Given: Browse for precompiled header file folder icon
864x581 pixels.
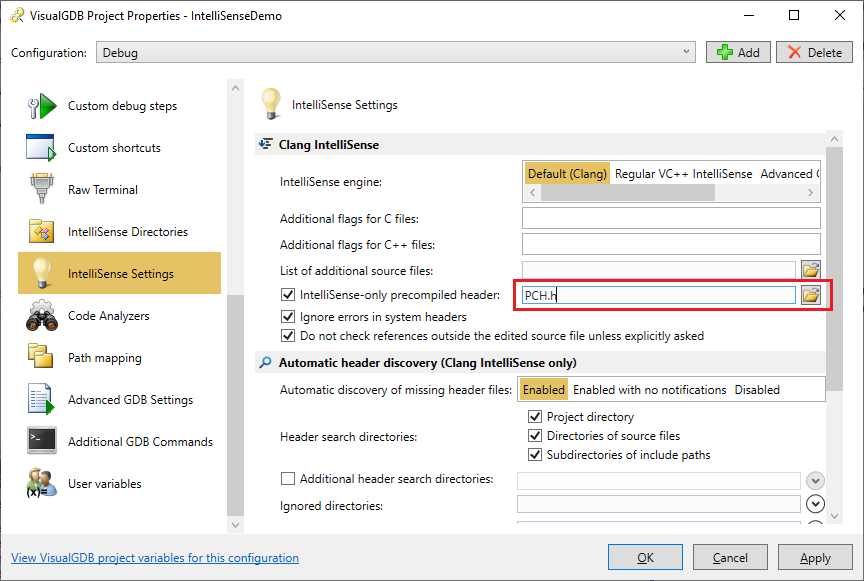Looking at the screenshot, I should click(x=811, y=295).
